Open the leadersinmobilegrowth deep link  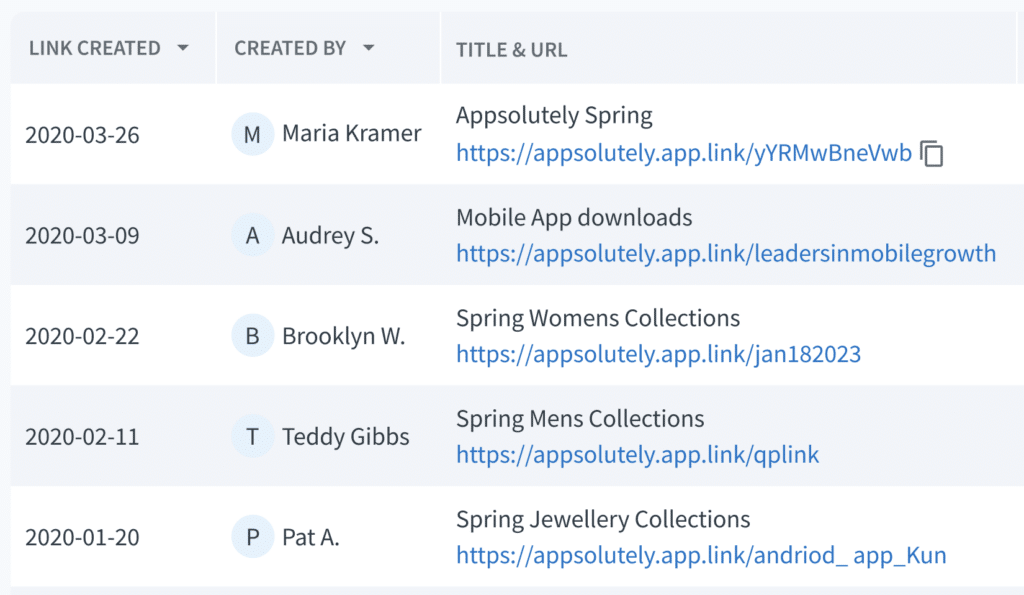pyautogui.click(x=726, y=254)
